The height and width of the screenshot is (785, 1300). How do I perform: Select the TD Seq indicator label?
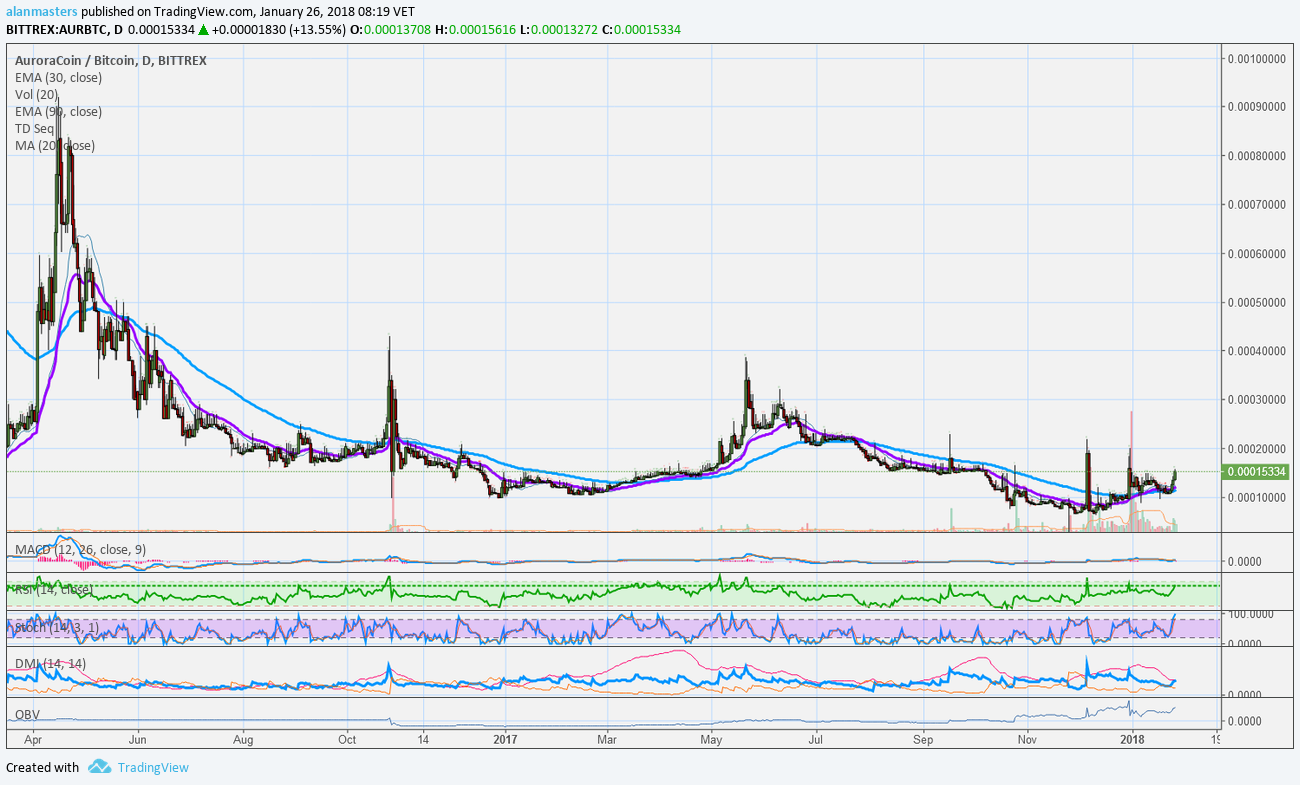point(36,129)
